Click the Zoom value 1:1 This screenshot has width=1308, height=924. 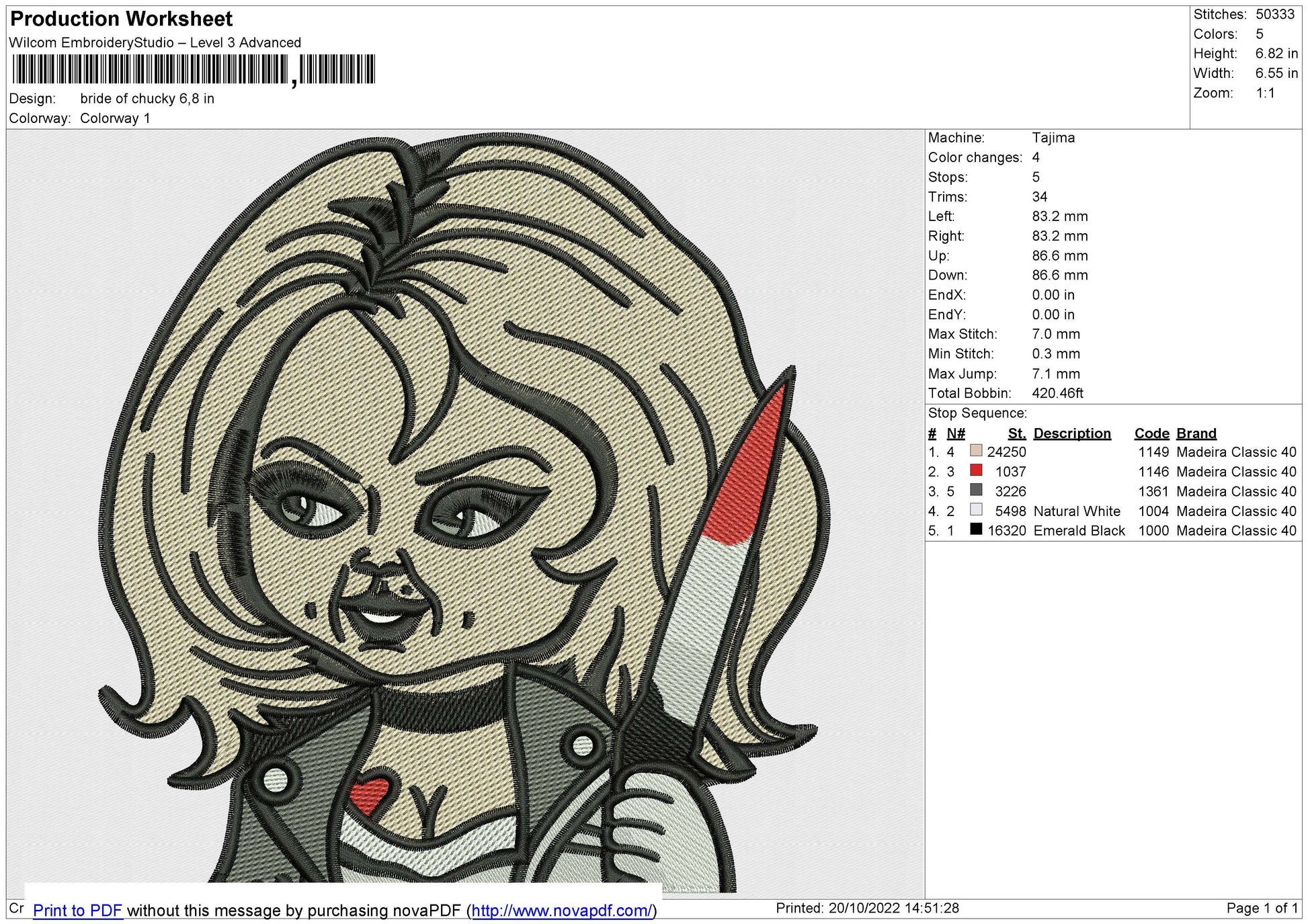(1265, 93)
